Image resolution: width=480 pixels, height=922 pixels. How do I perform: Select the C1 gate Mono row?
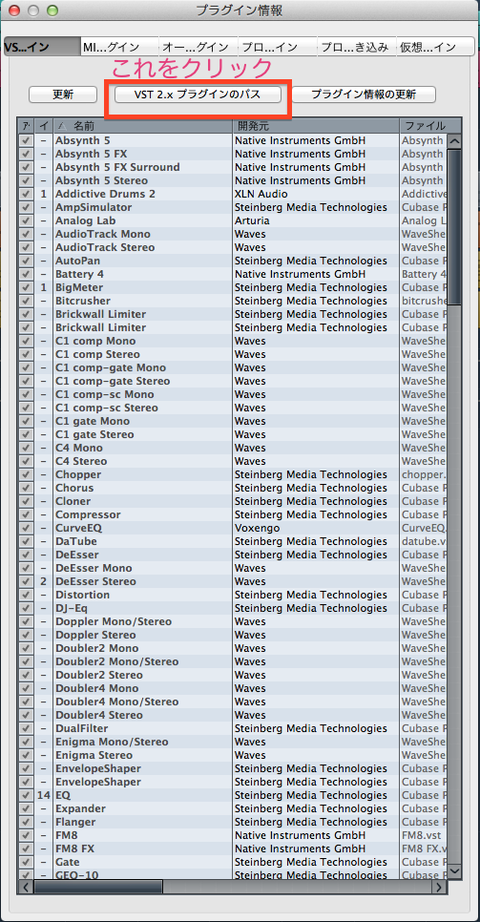[234, 421]
